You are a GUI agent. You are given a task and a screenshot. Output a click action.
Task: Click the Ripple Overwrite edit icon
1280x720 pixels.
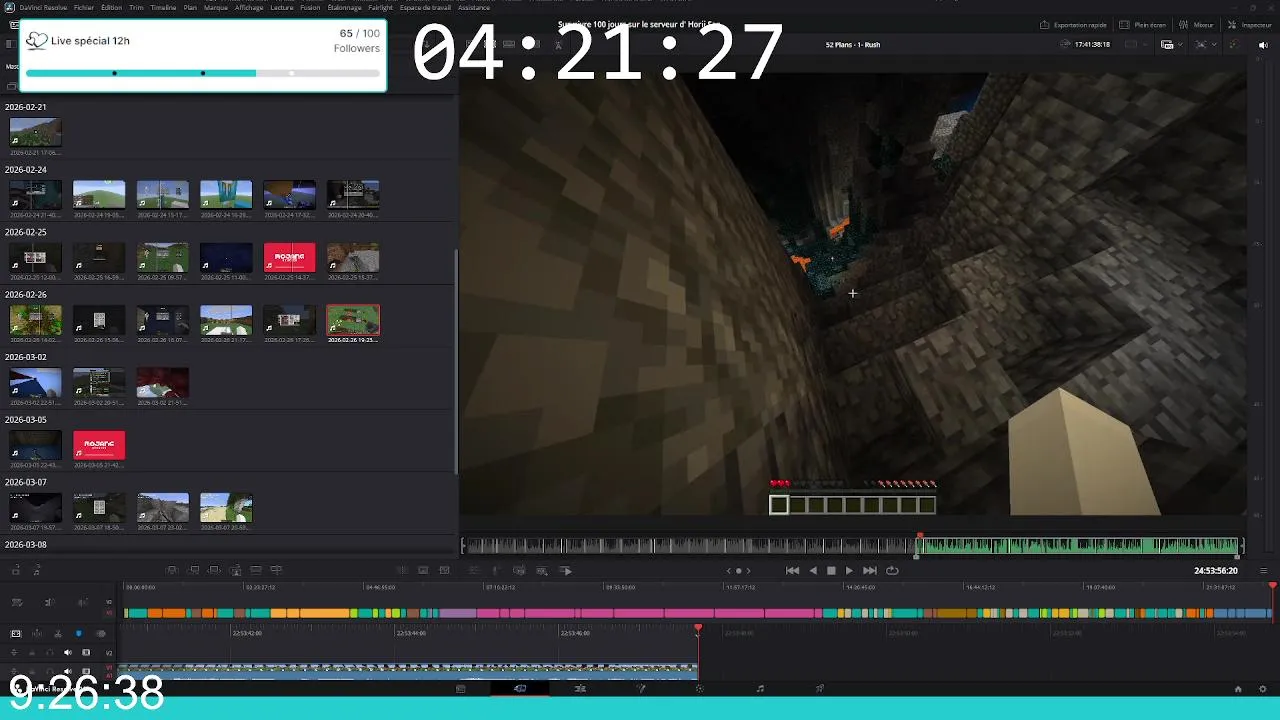tap(214, 570)
